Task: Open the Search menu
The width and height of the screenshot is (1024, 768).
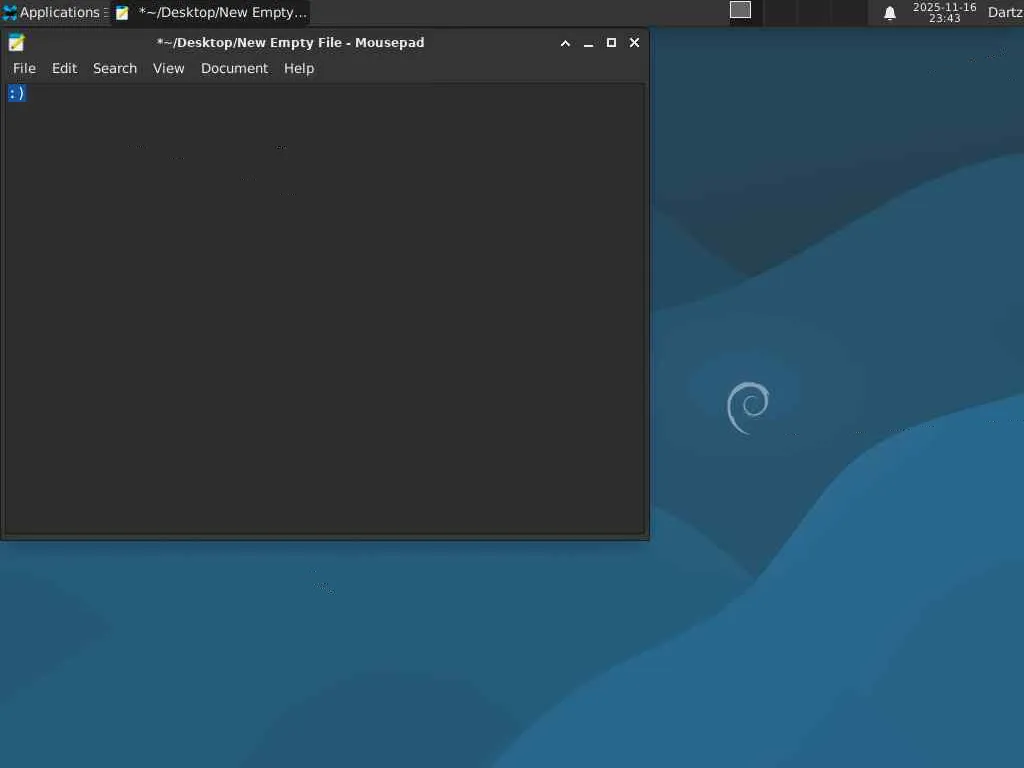Action: point(115,69)
